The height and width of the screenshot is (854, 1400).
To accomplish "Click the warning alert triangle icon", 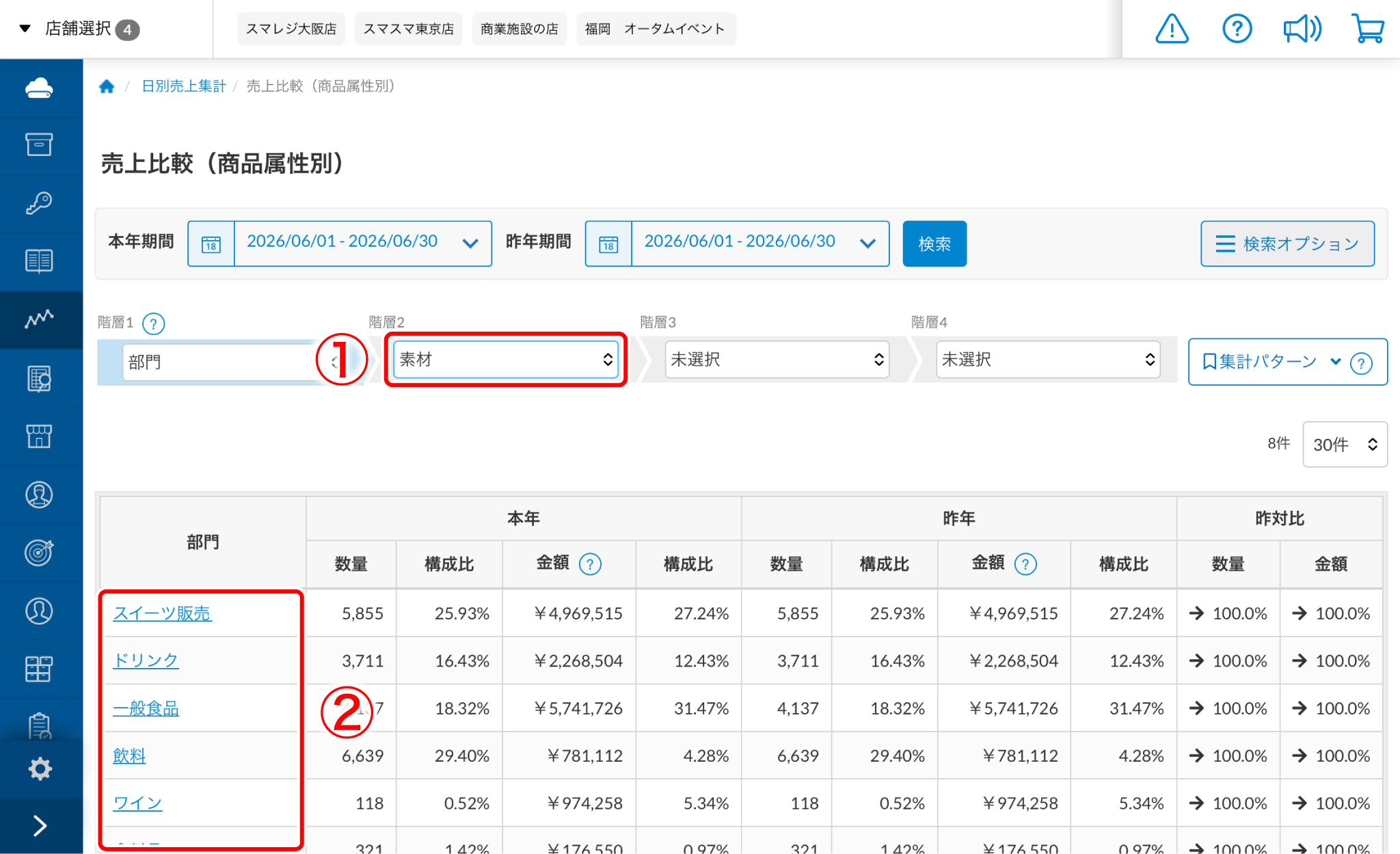I will 1172,29.
